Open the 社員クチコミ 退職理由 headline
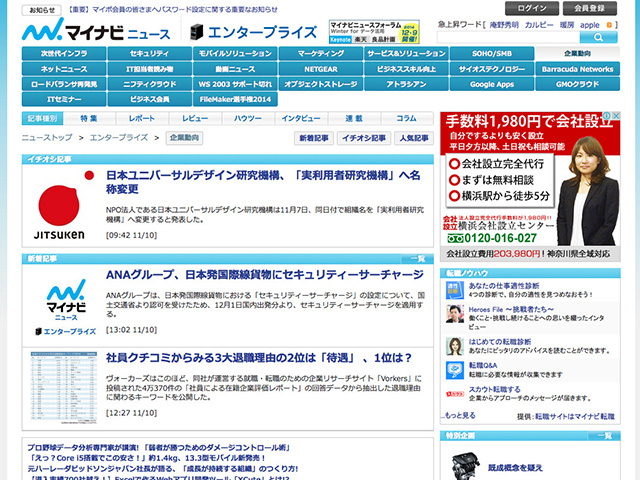Image resolution: width=640 pixels, height=480 pixels. [259, 358]
